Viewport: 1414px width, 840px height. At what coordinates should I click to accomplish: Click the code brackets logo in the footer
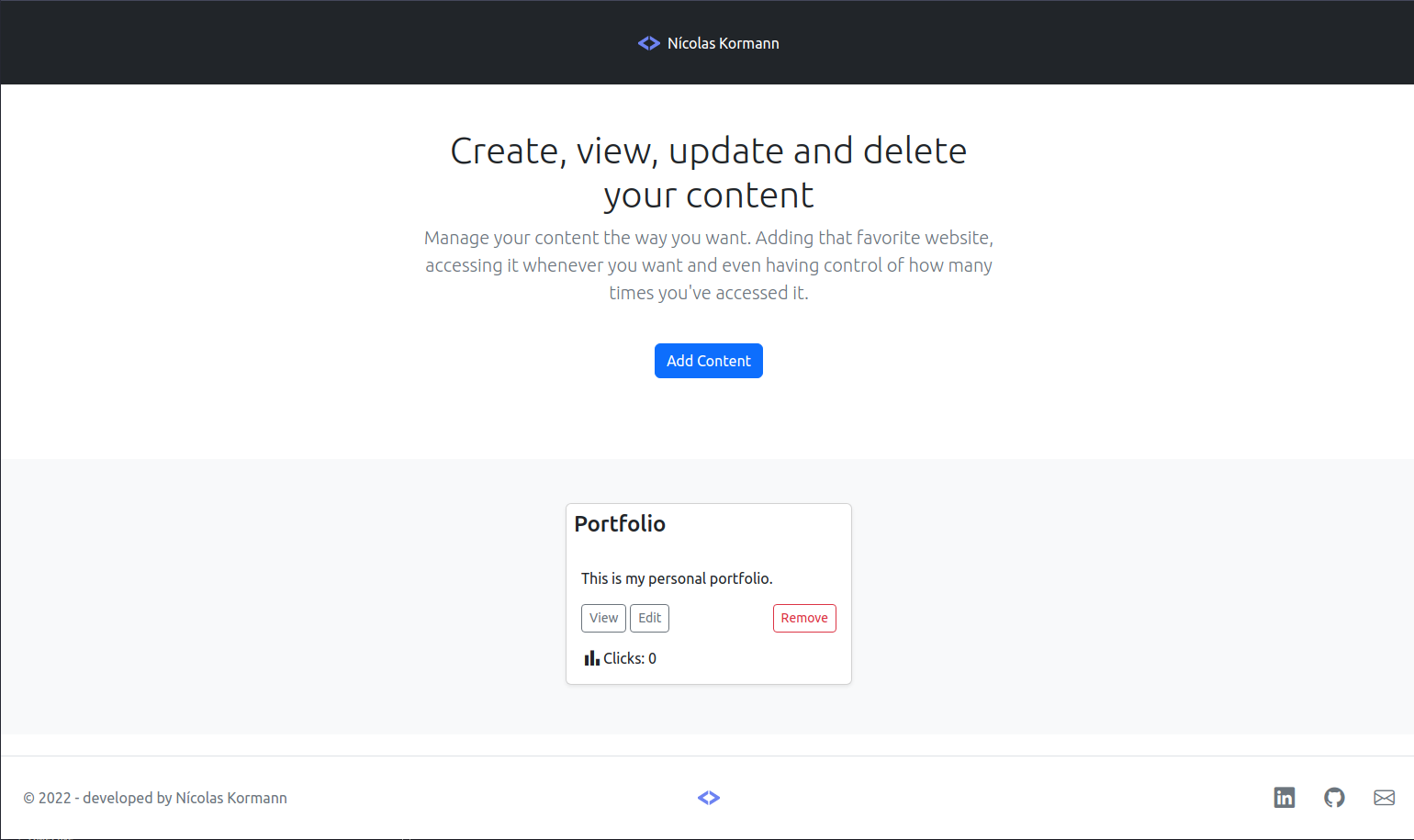[709, 798]
